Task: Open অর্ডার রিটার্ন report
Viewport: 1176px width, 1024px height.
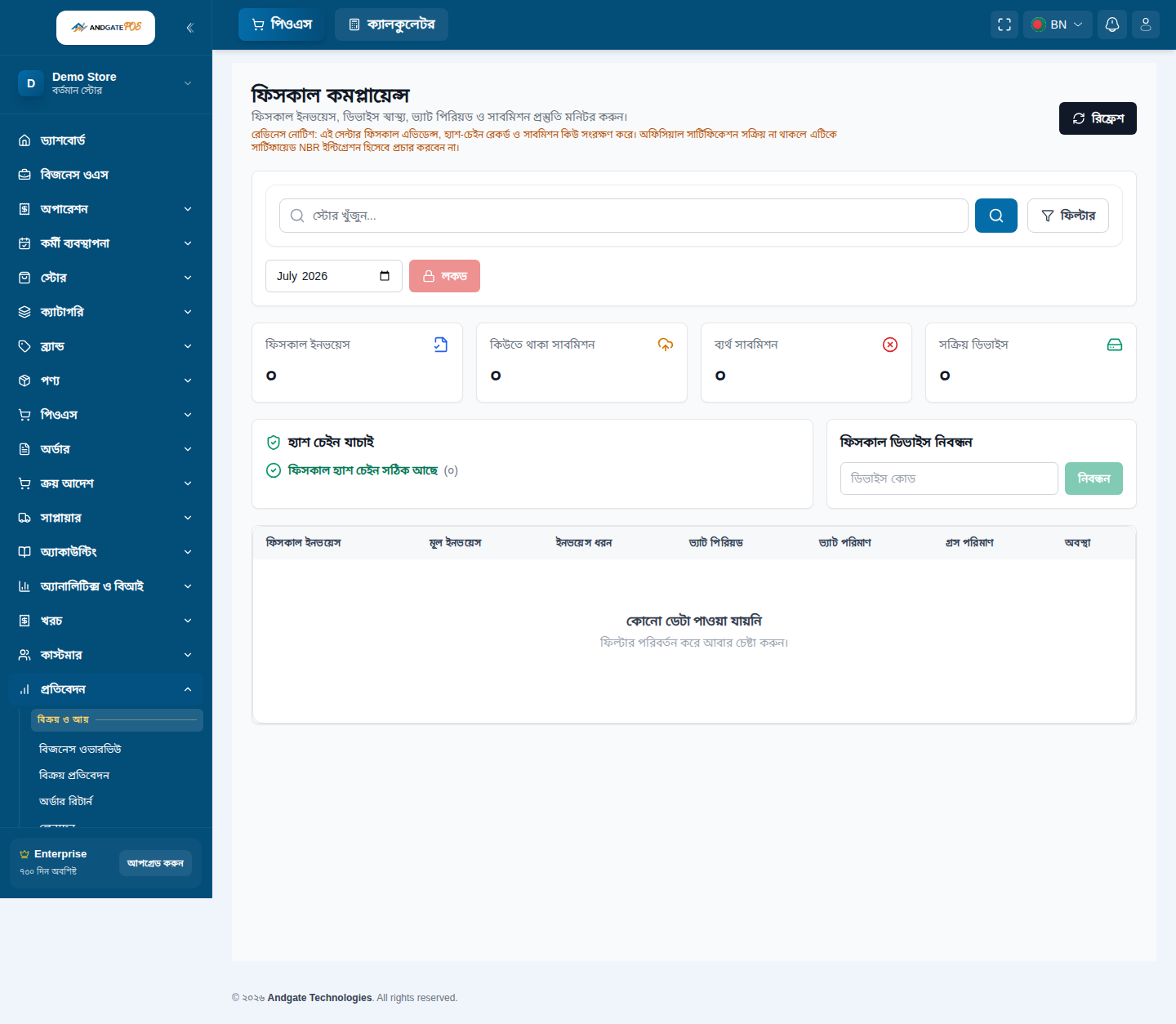Action: coord(66,801)
